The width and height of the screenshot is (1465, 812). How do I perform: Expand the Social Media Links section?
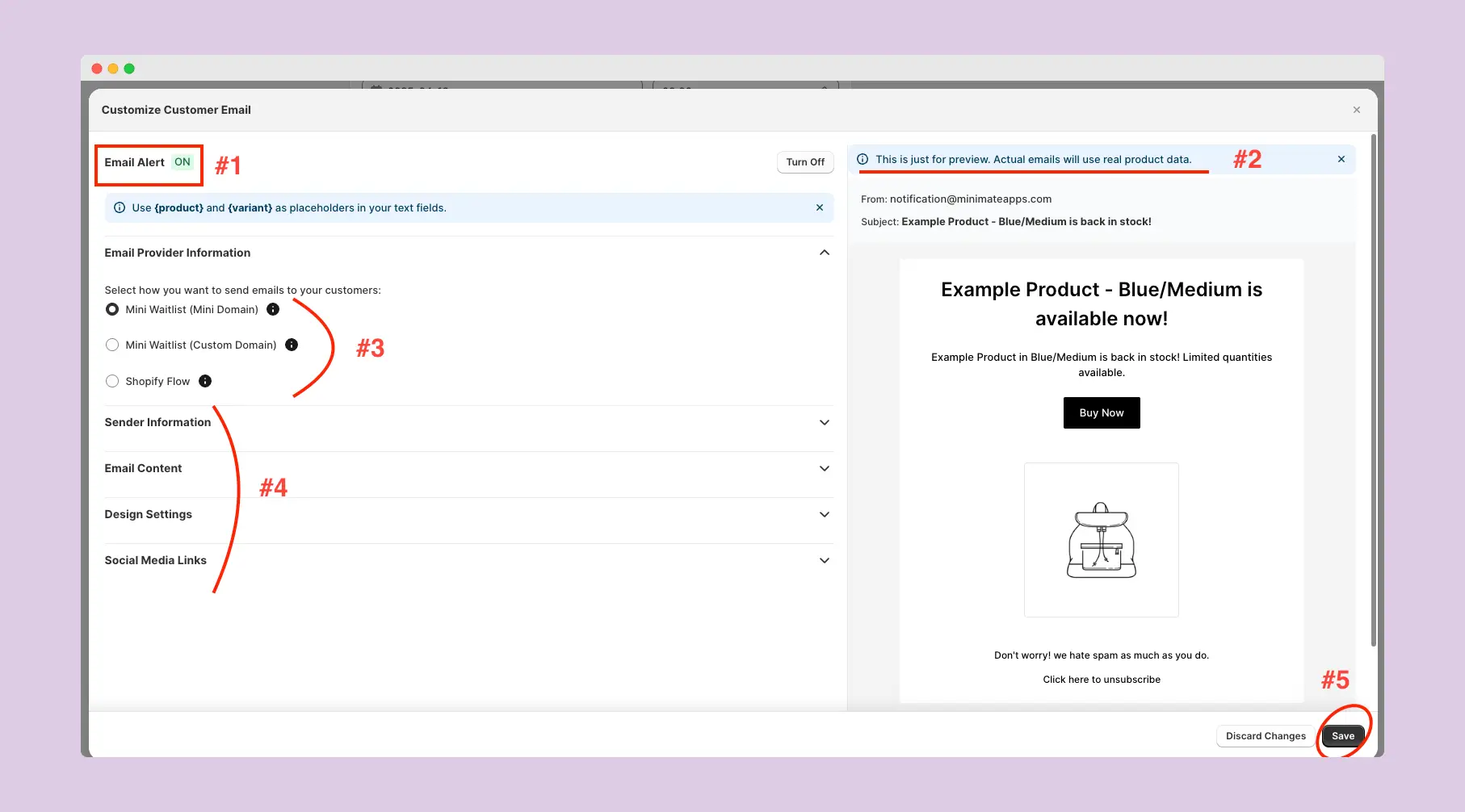tap(824, 560)
